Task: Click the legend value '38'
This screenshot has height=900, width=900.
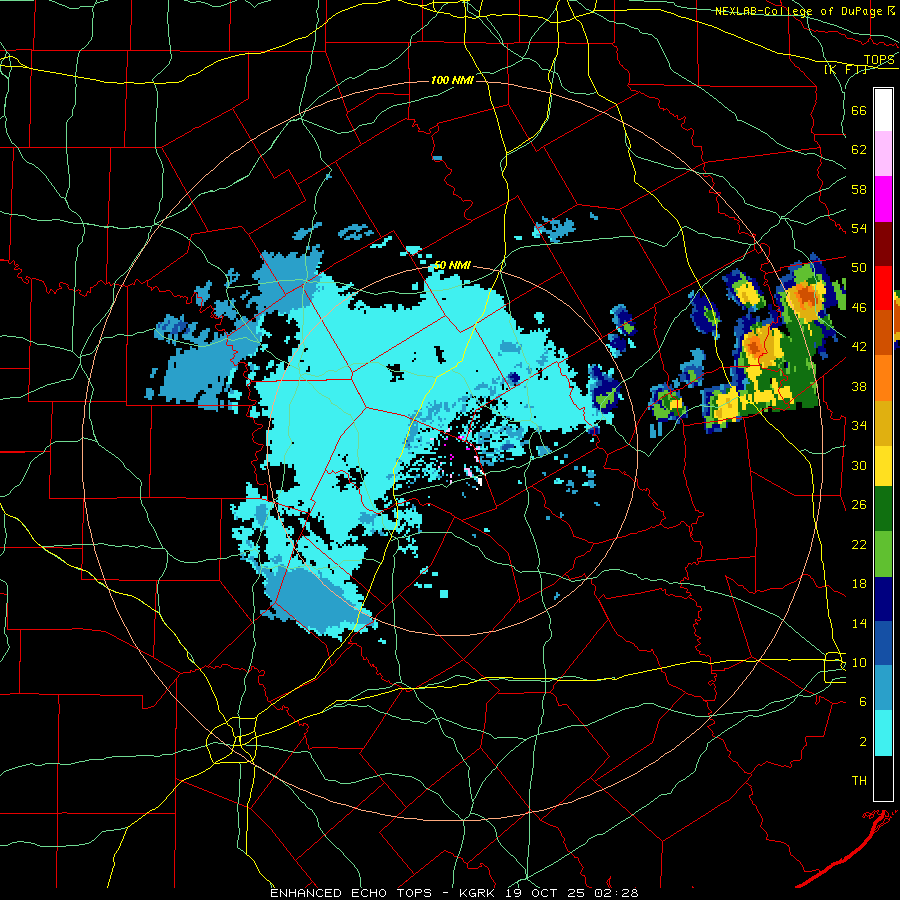Action: click(859, 386)
